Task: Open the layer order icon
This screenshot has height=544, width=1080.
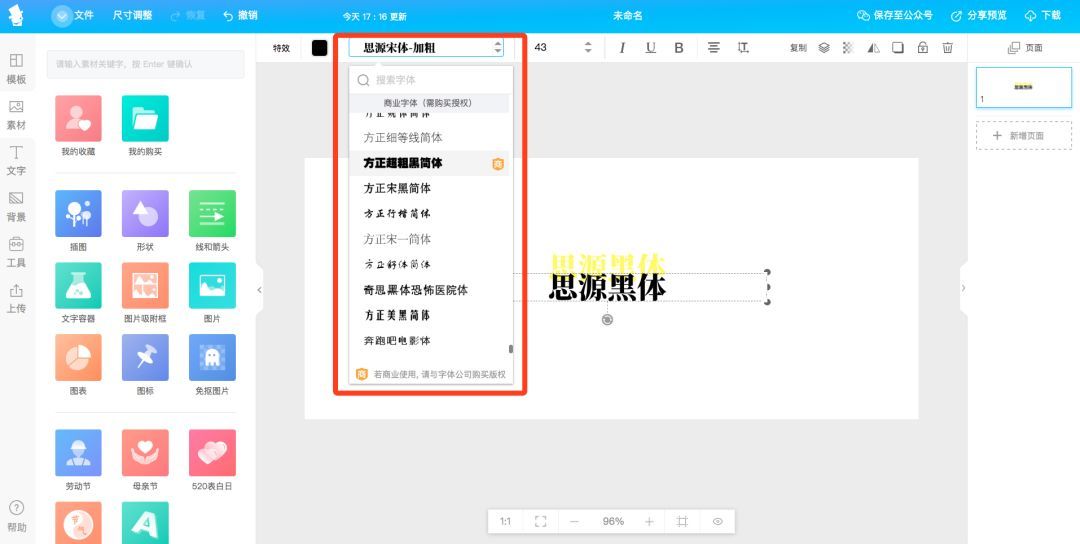Action: click(x=824, y=48)
